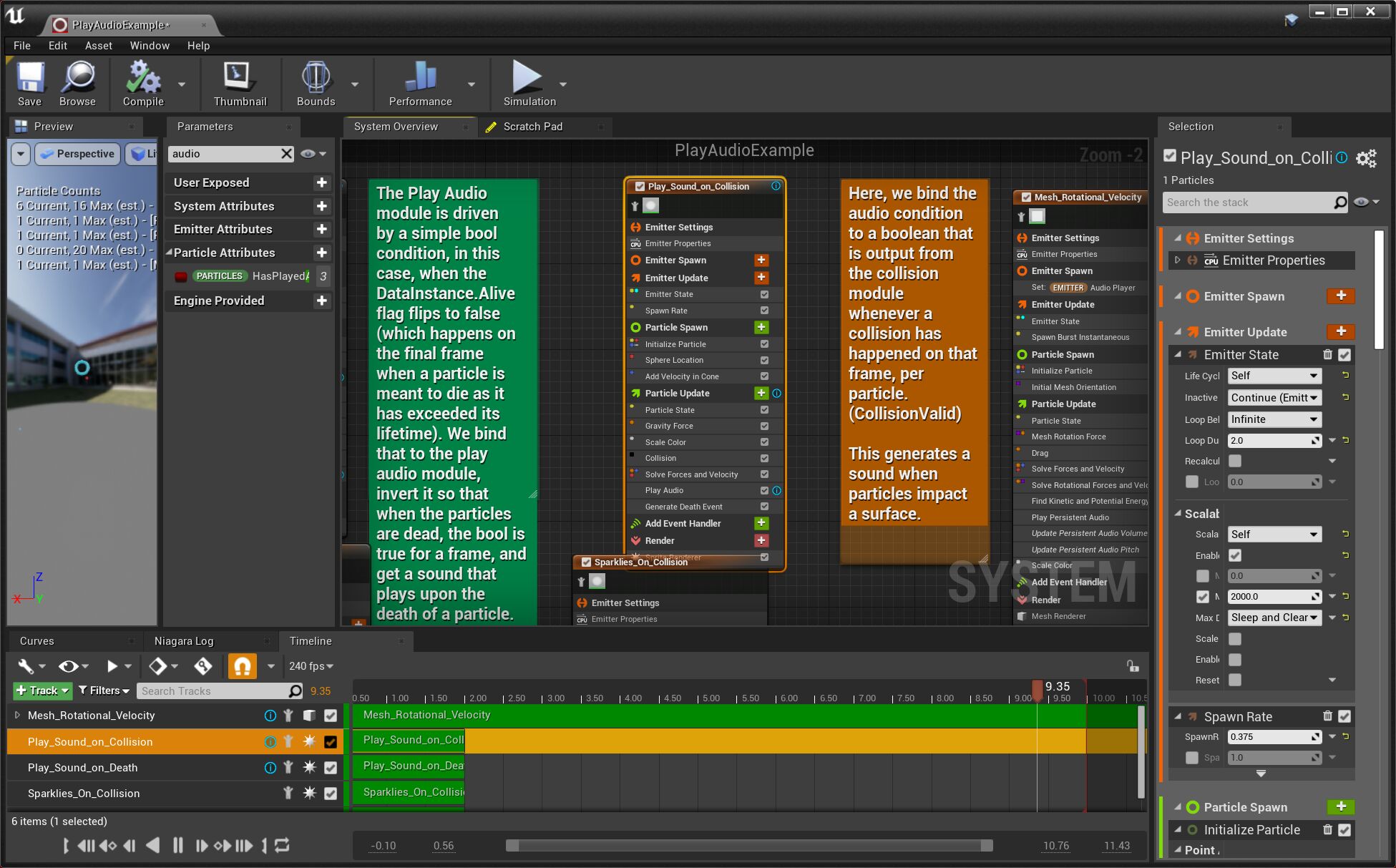Open the Bounds toolbar tool
This screenshot has height=868, width=1396.
point(316,82)
